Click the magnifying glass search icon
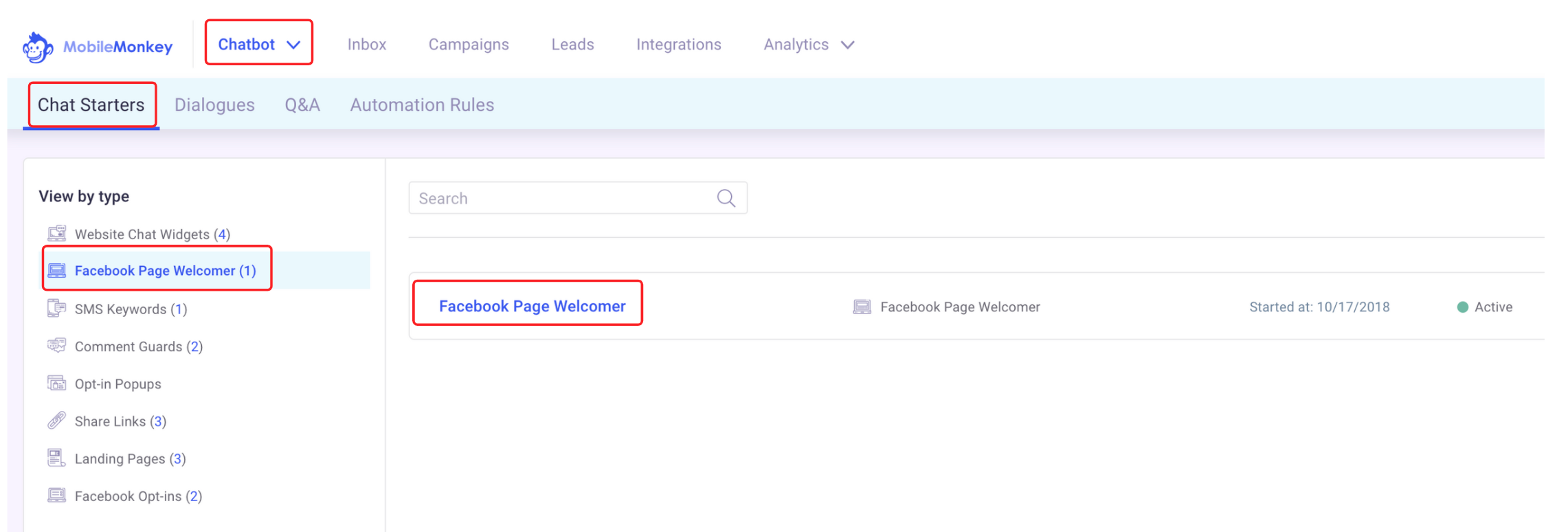Viewport: 1568px width, 532px height. [726, 198]
